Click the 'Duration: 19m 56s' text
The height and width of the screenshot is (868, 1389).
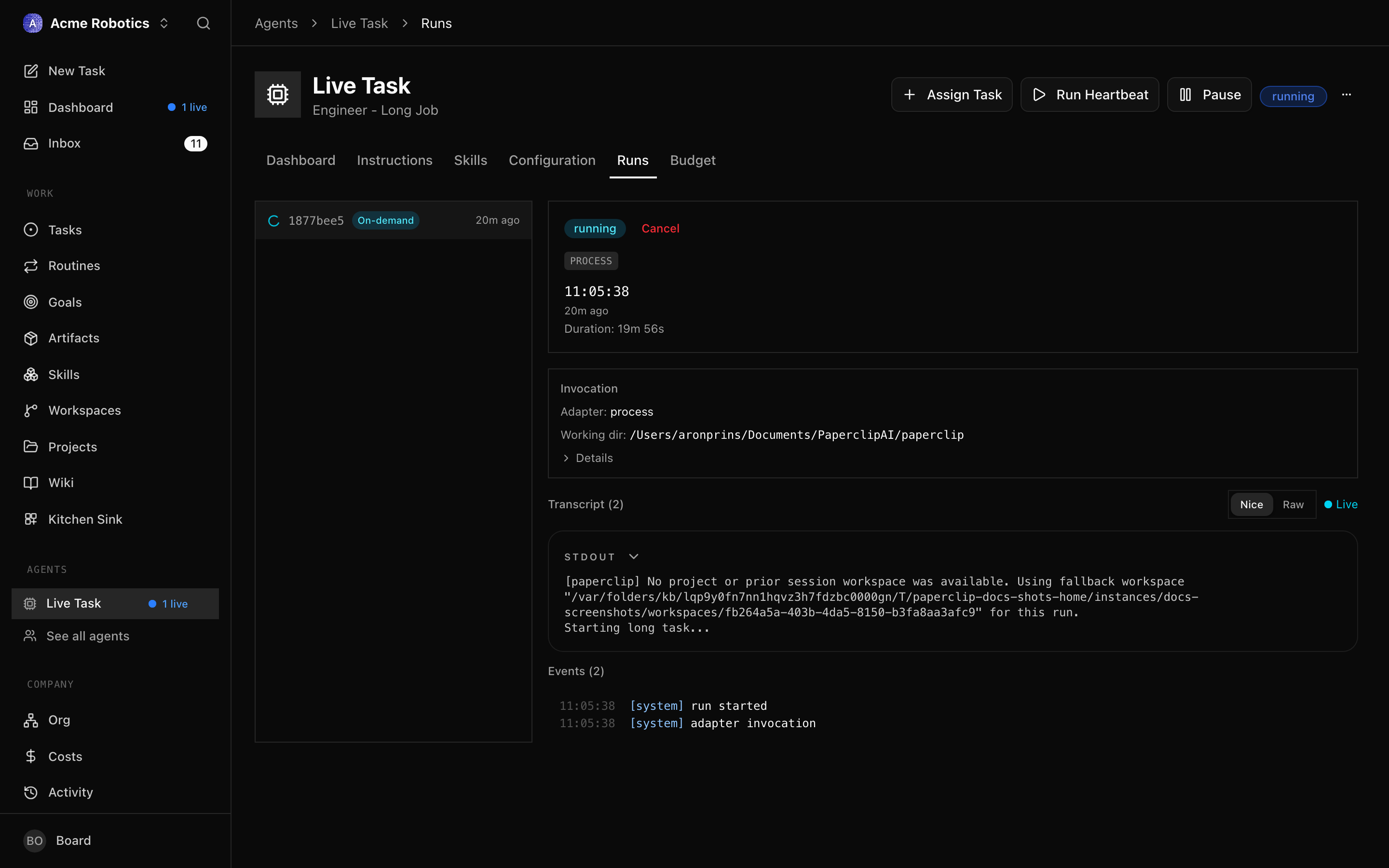click(x=613, y=329)
